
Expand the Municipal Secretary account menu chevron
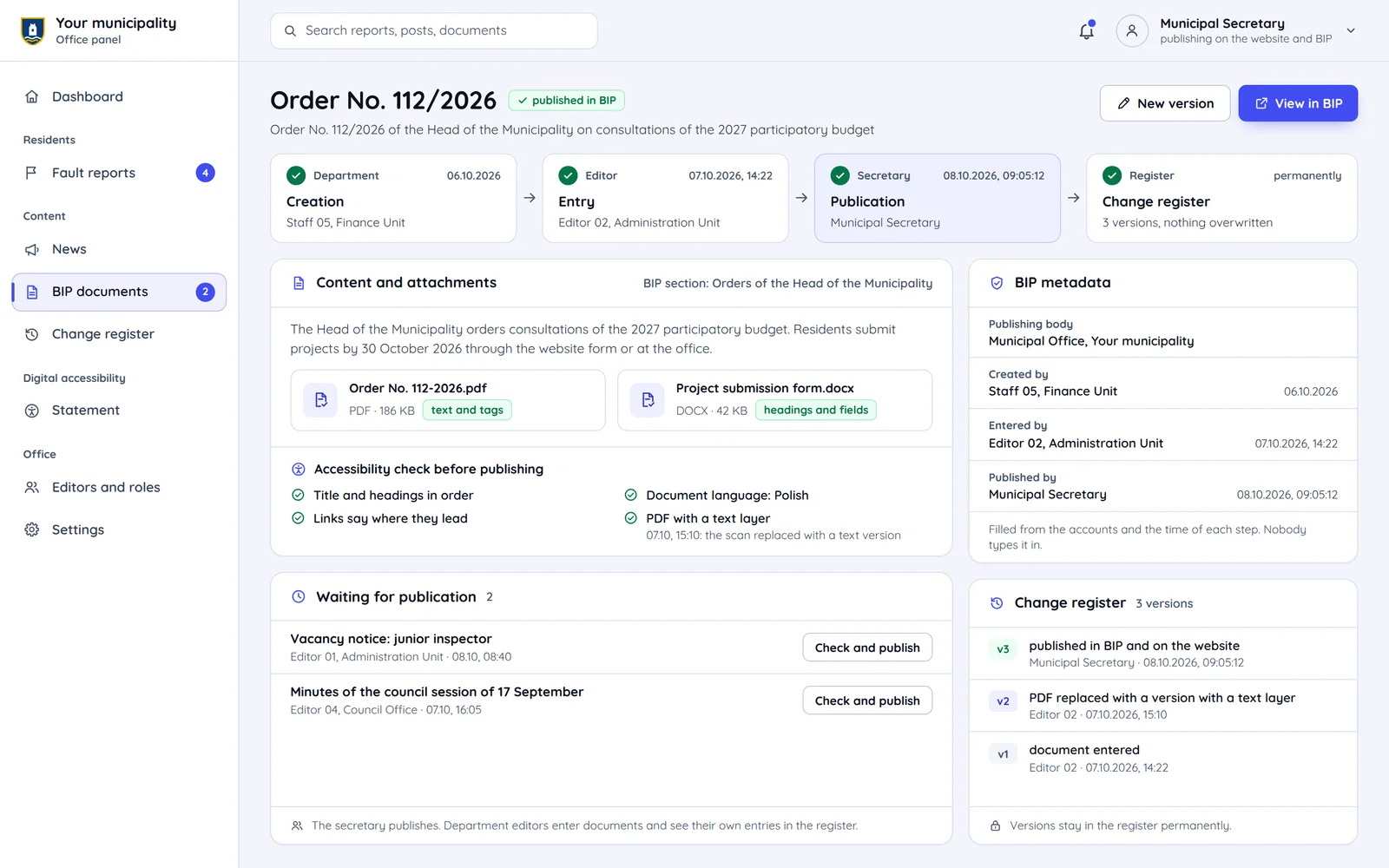coord(1351,30)
